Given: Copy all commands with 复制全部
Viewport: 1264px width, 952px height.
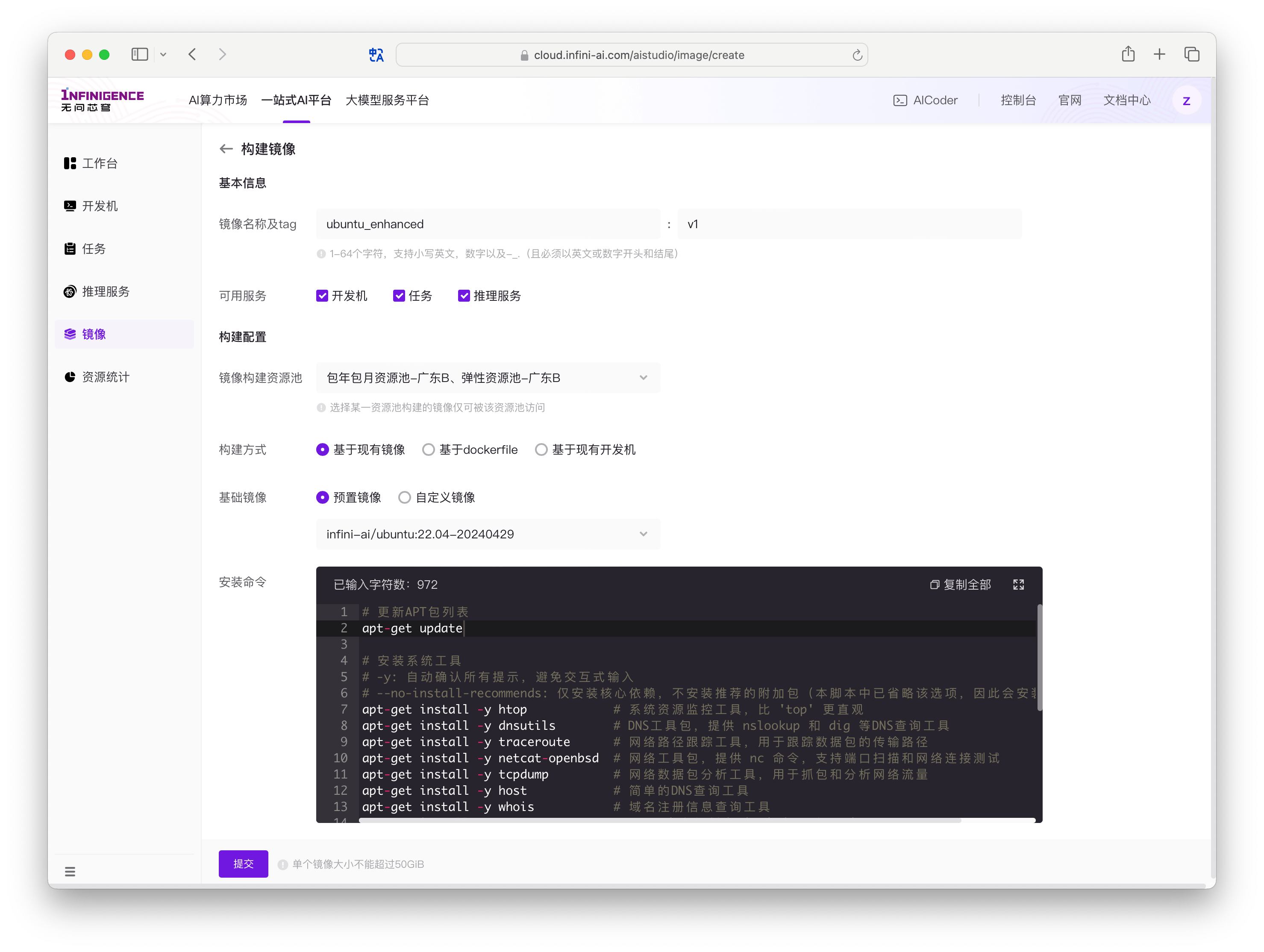Looking at the screenshot, I should (960, 585).
